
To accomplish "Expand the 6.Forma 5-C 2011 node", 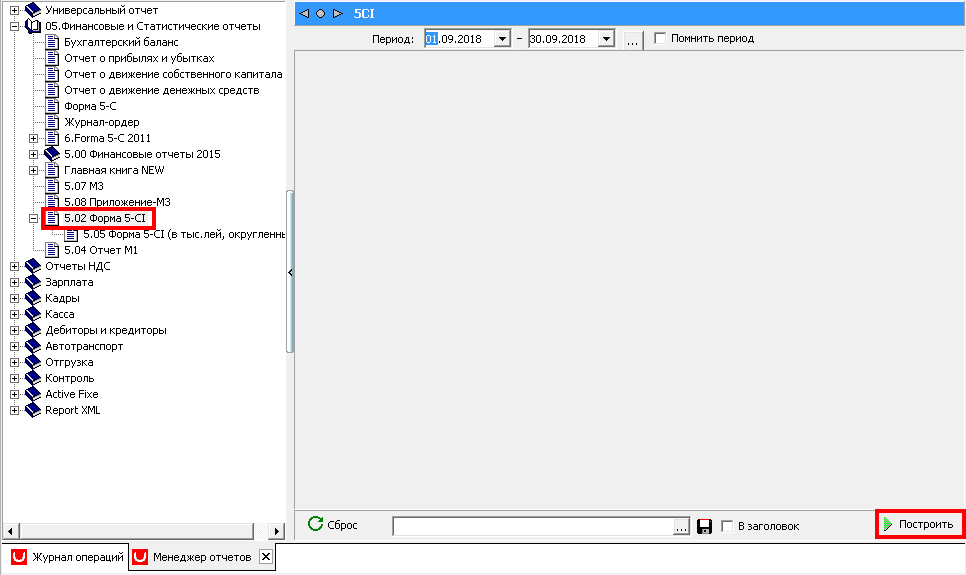I will 34,138.
